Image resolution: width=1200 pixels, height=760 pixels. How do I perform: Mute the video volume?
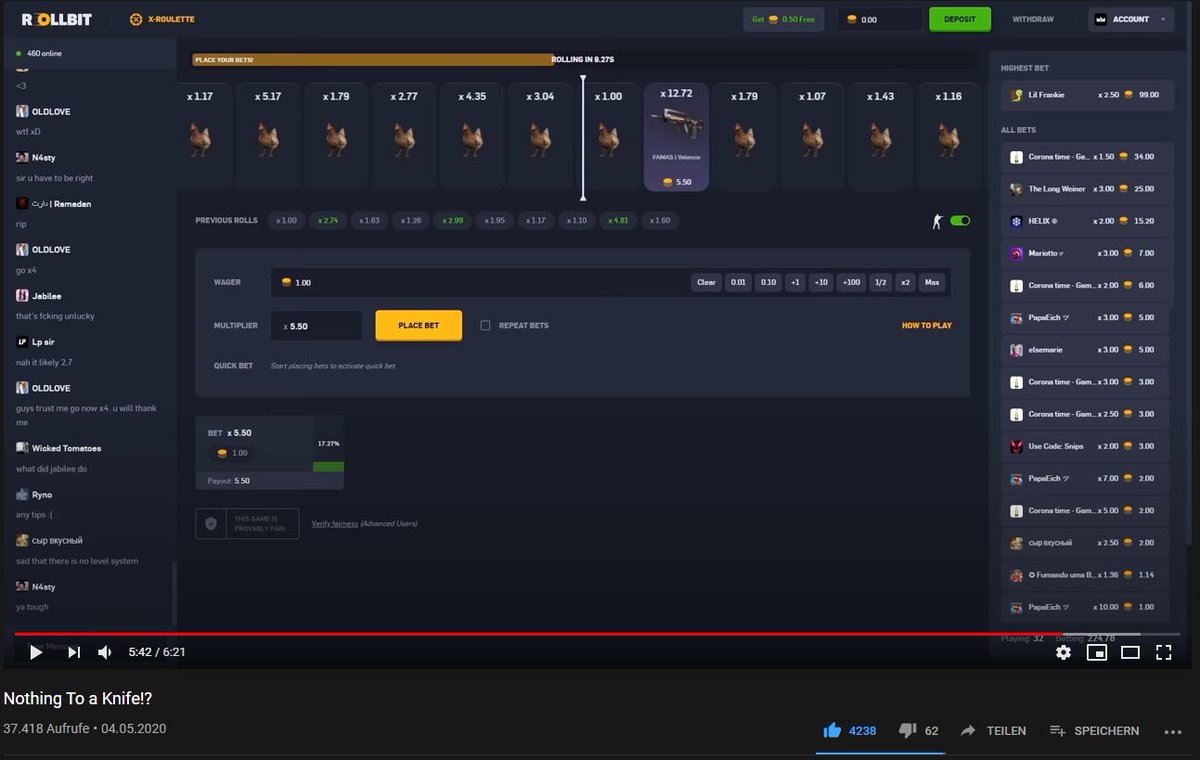coord(104,652)
